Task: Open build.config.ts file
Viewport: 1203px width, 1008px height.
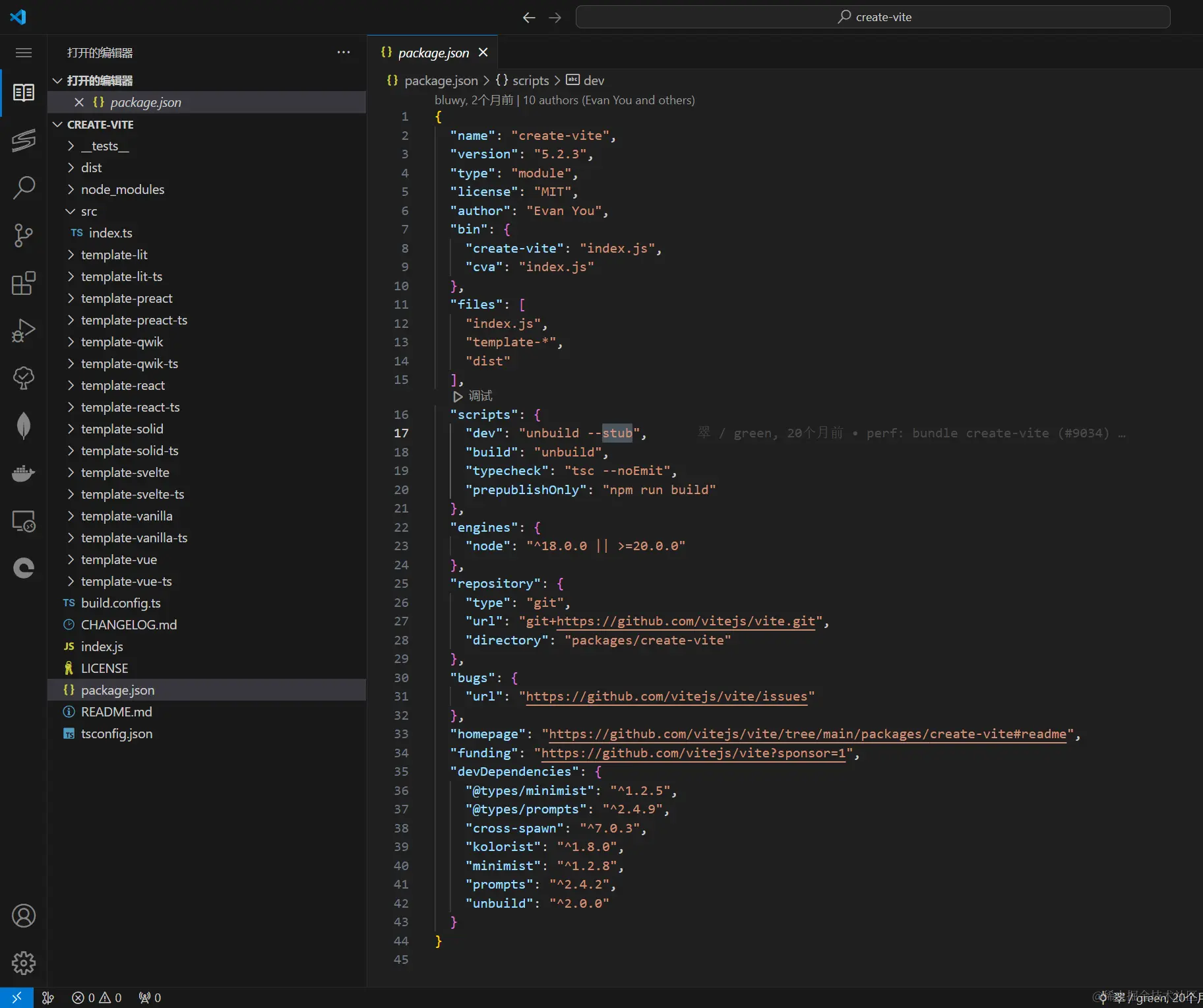Action: (x=206, y=603)
